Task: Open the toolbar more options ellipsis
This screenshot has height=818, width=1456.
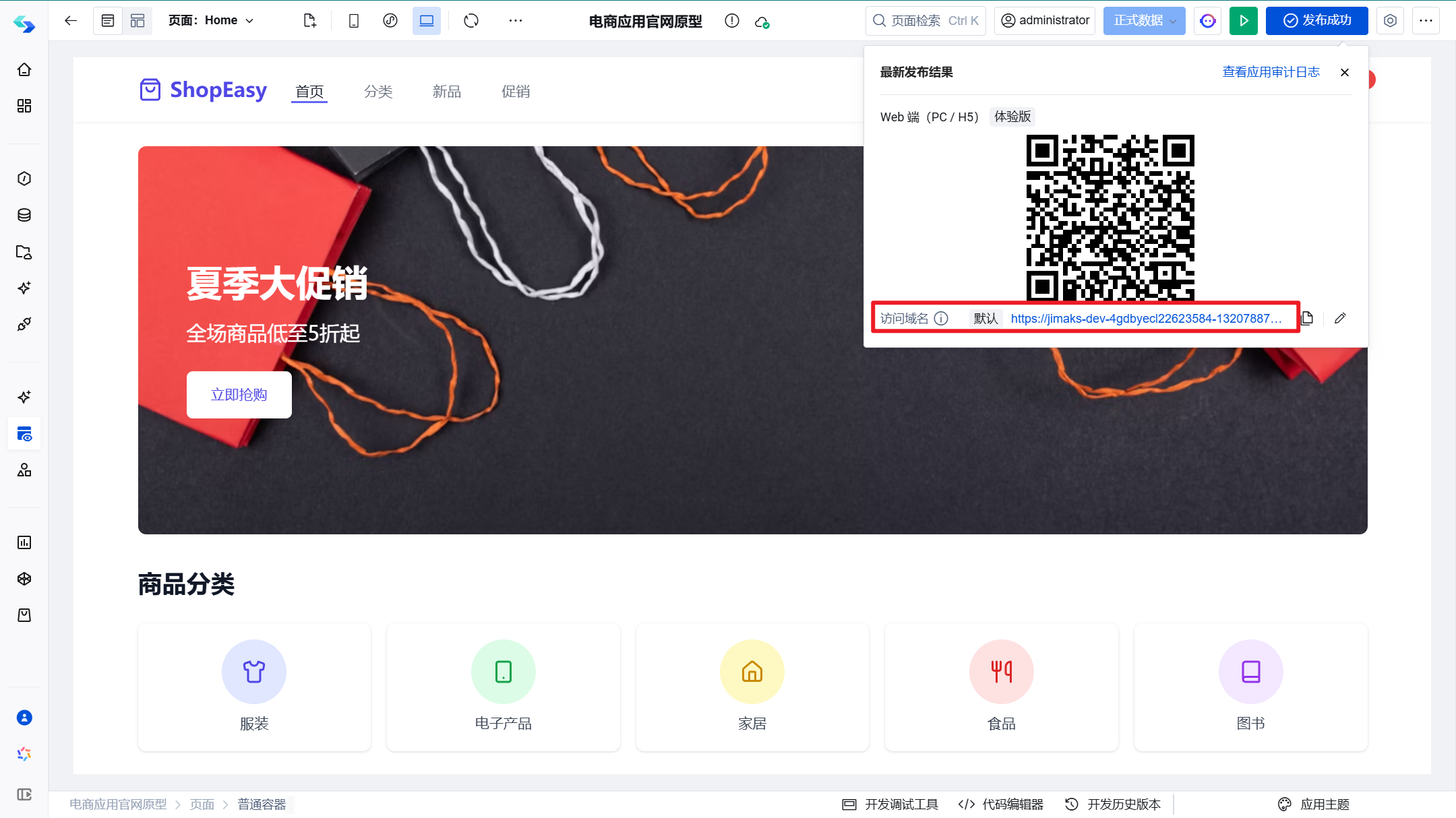Action: (516, 20)
